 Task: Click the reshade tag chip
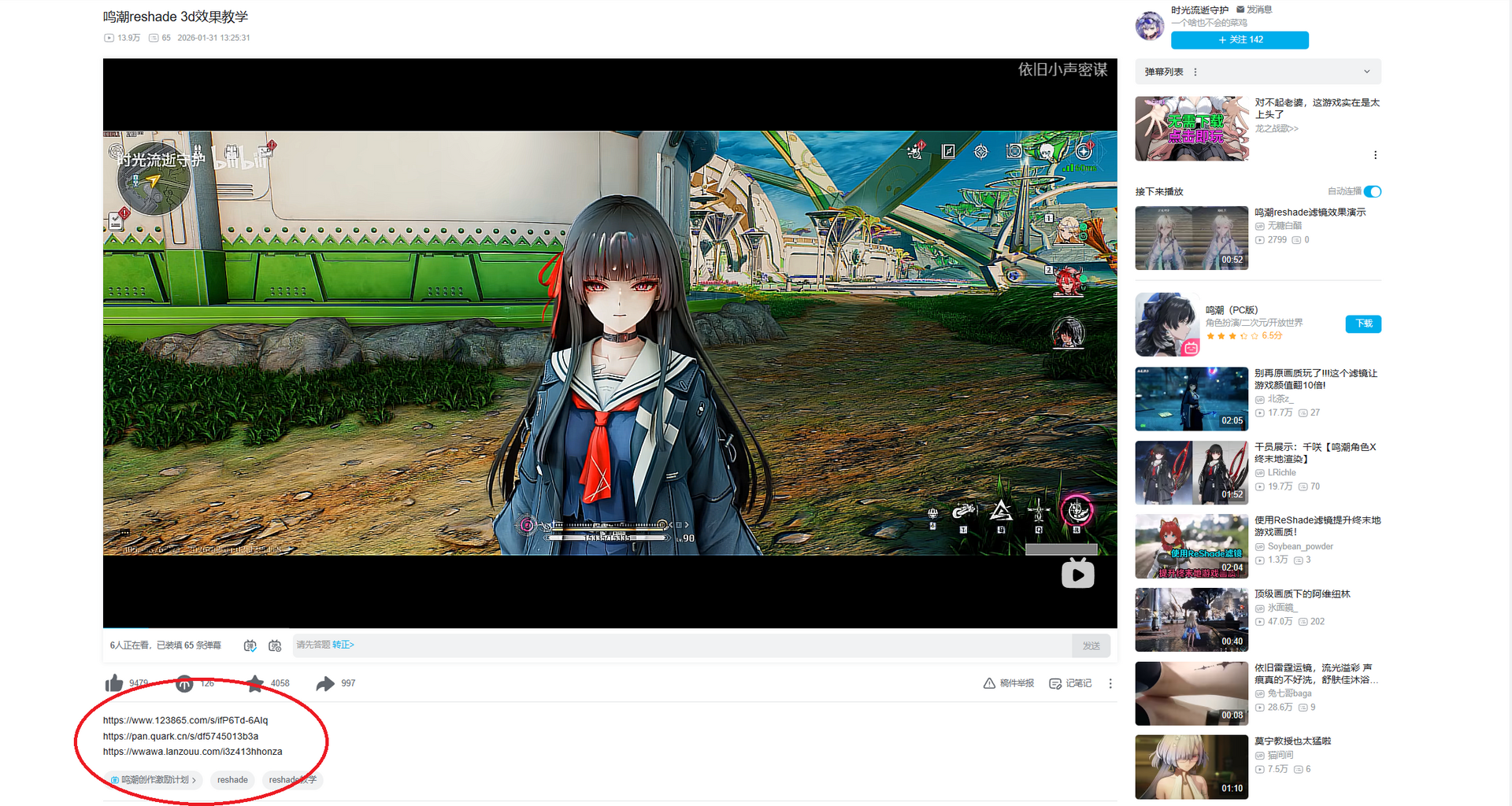[x=232, y=780]
